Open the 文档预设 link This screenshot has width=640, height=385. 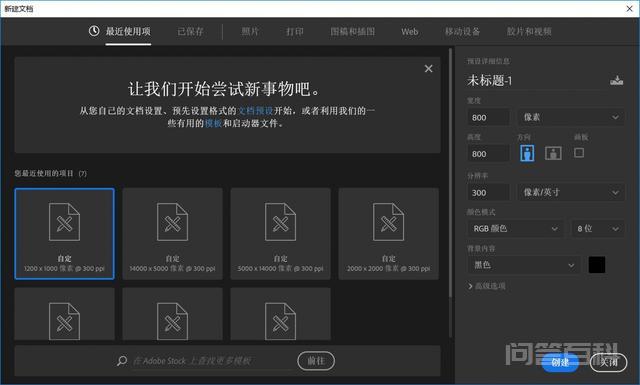[256, 111]
